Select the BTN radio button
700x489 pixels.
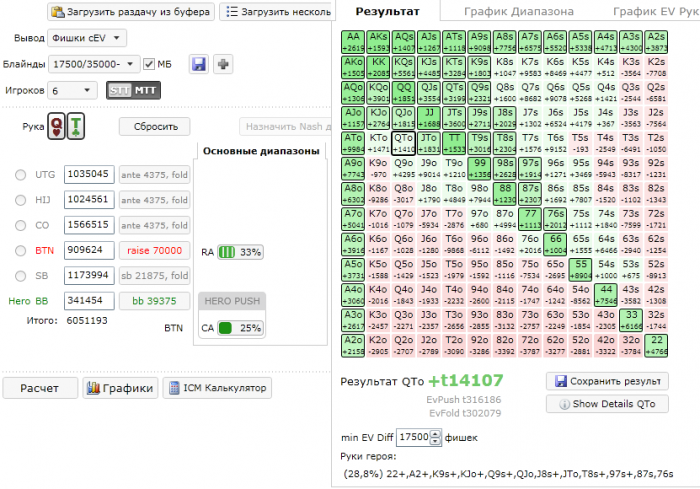21,251
